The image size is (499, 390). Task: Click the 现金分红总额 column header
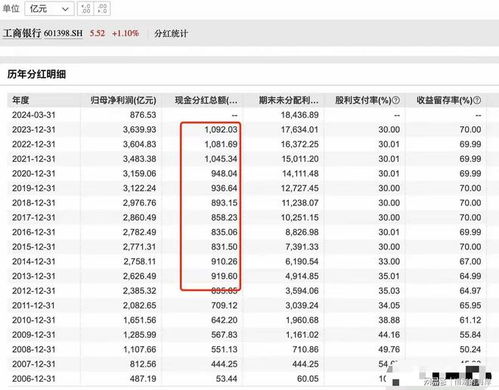(x=206, y=100)
